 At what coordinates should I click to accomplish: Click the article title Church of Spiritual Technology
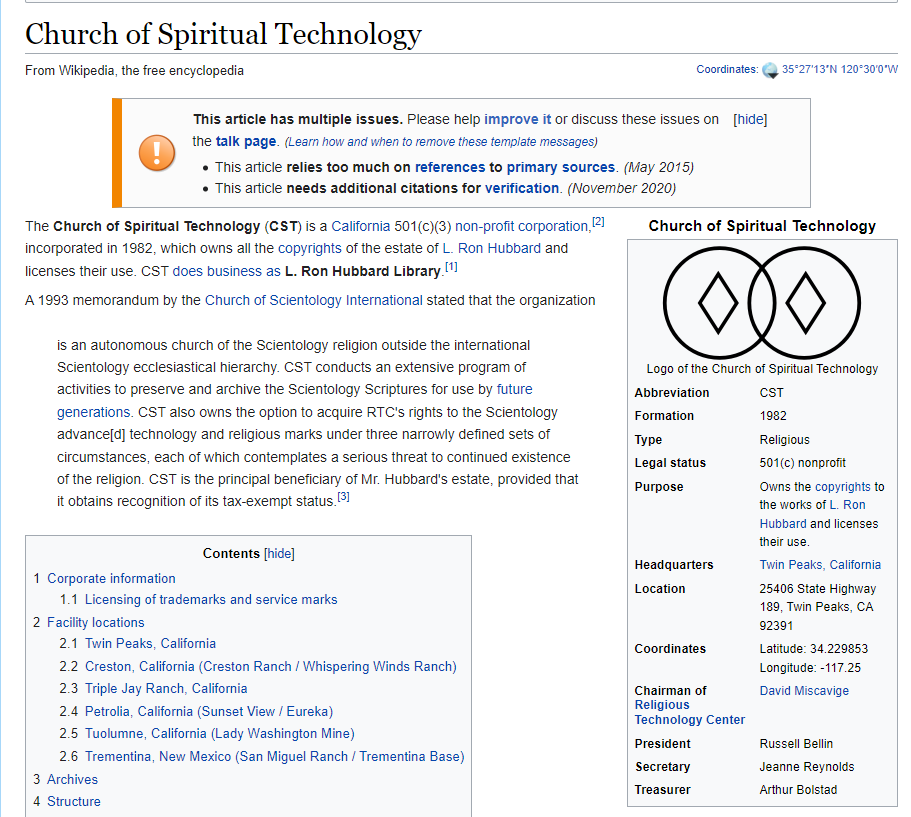coord(224,34)
